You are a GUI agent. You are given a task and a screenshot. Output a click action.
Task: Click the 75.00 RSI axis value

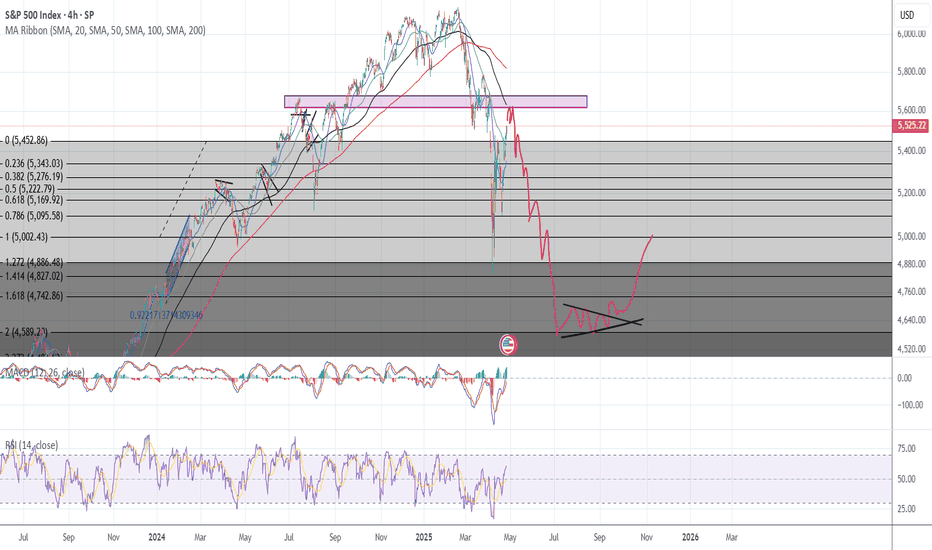coord(906,448)
